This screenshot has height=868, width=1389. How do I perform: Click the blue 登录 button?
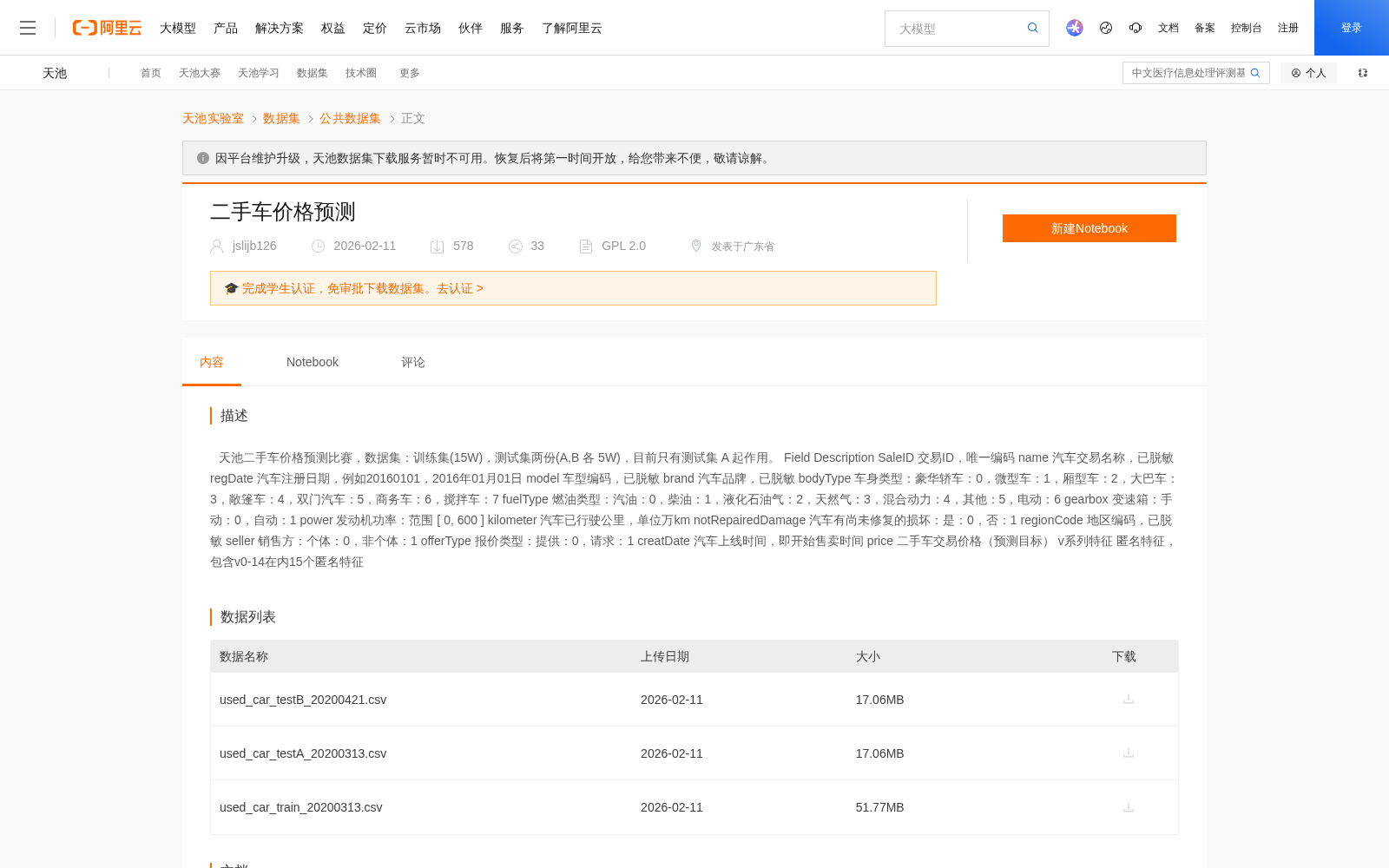pos(1352,28)
